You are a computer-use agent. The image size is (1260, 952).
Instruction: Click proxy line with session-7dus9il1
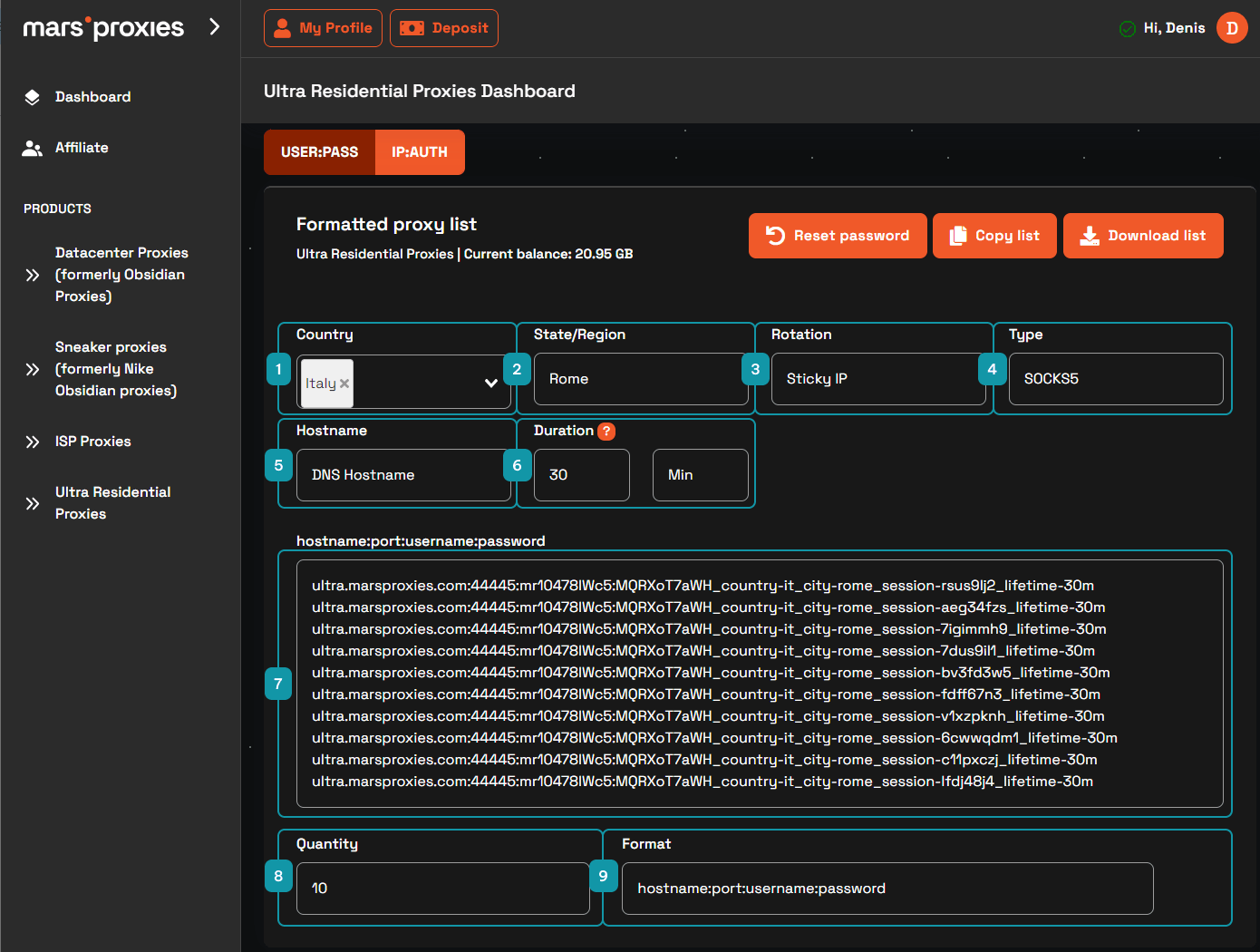[x=703, y=651]
